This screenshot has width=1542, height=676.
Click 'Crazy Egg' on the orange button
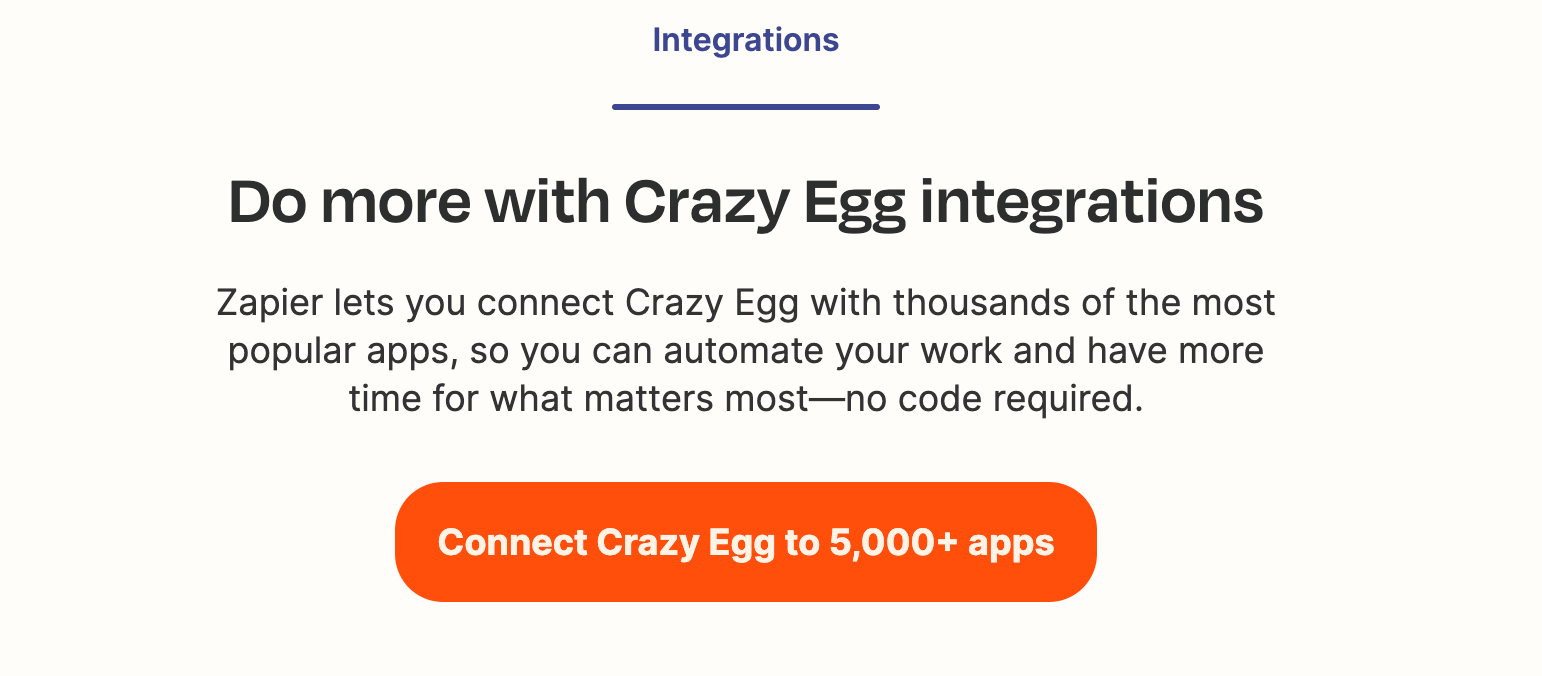(x=686, y=544)
